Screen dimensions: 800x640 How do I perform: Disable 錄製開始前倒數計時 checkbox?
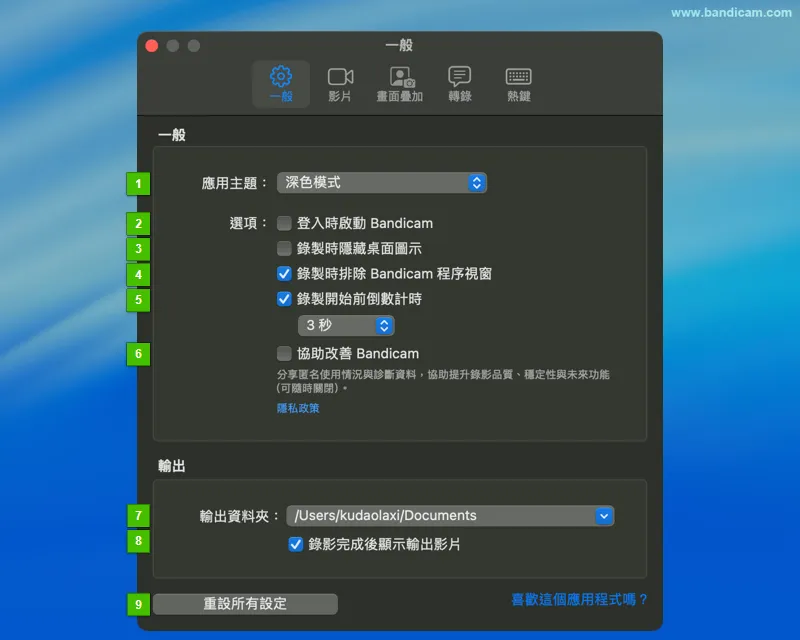[x=284, y=299]
